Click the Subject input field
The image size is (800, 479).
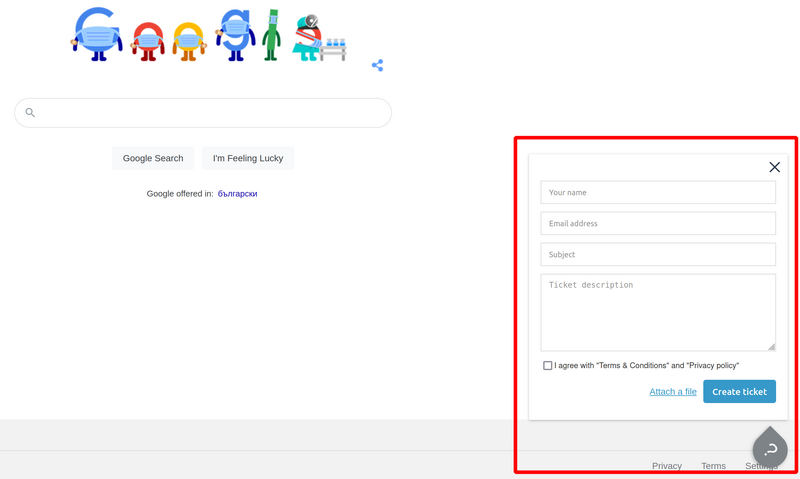coord(657,254)
